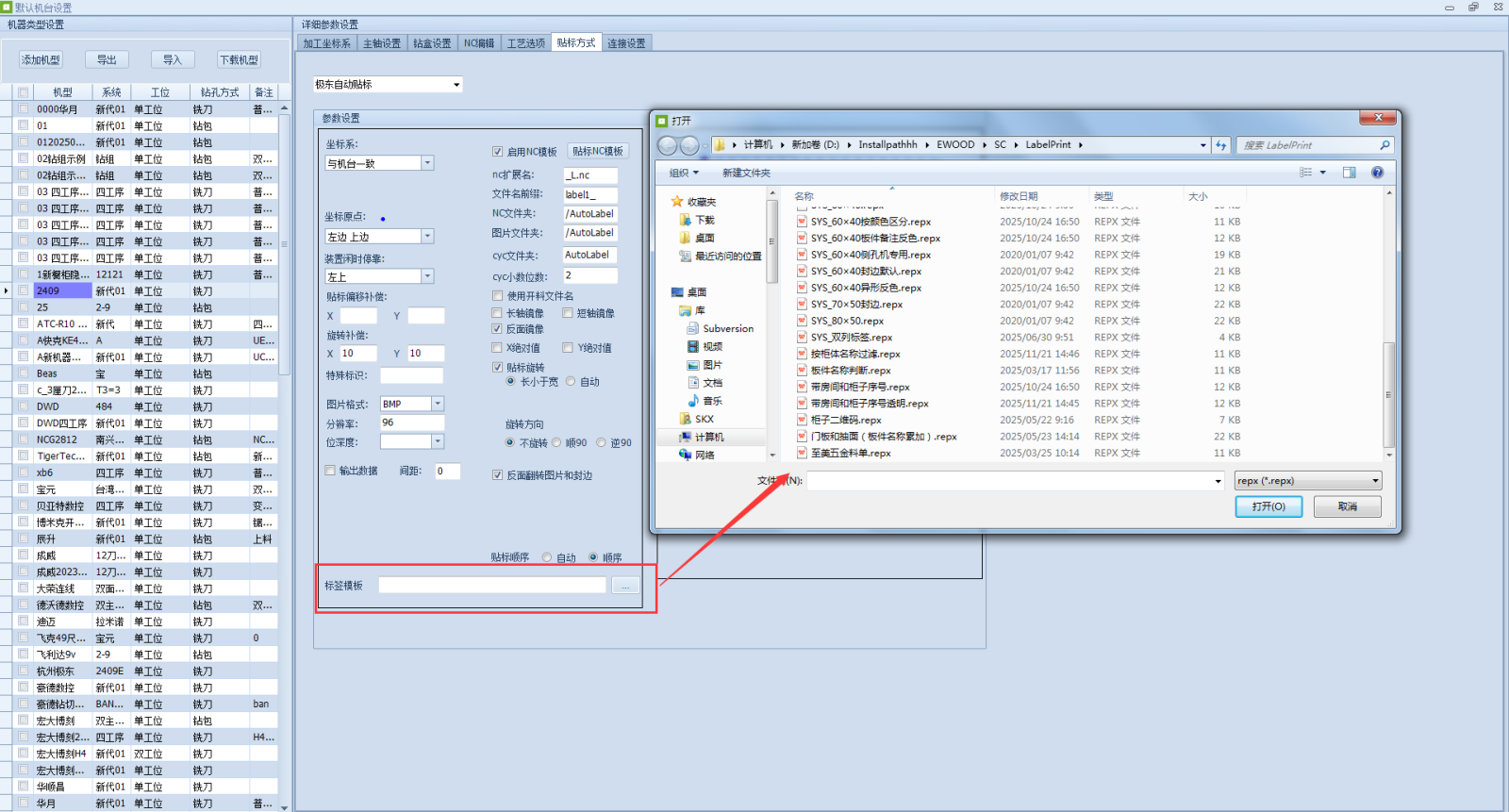Image resolution: width=1509 pixels, height=812 pixels.
Task: Change the view mode icon in file dialog
Action: coord(1306,173)
